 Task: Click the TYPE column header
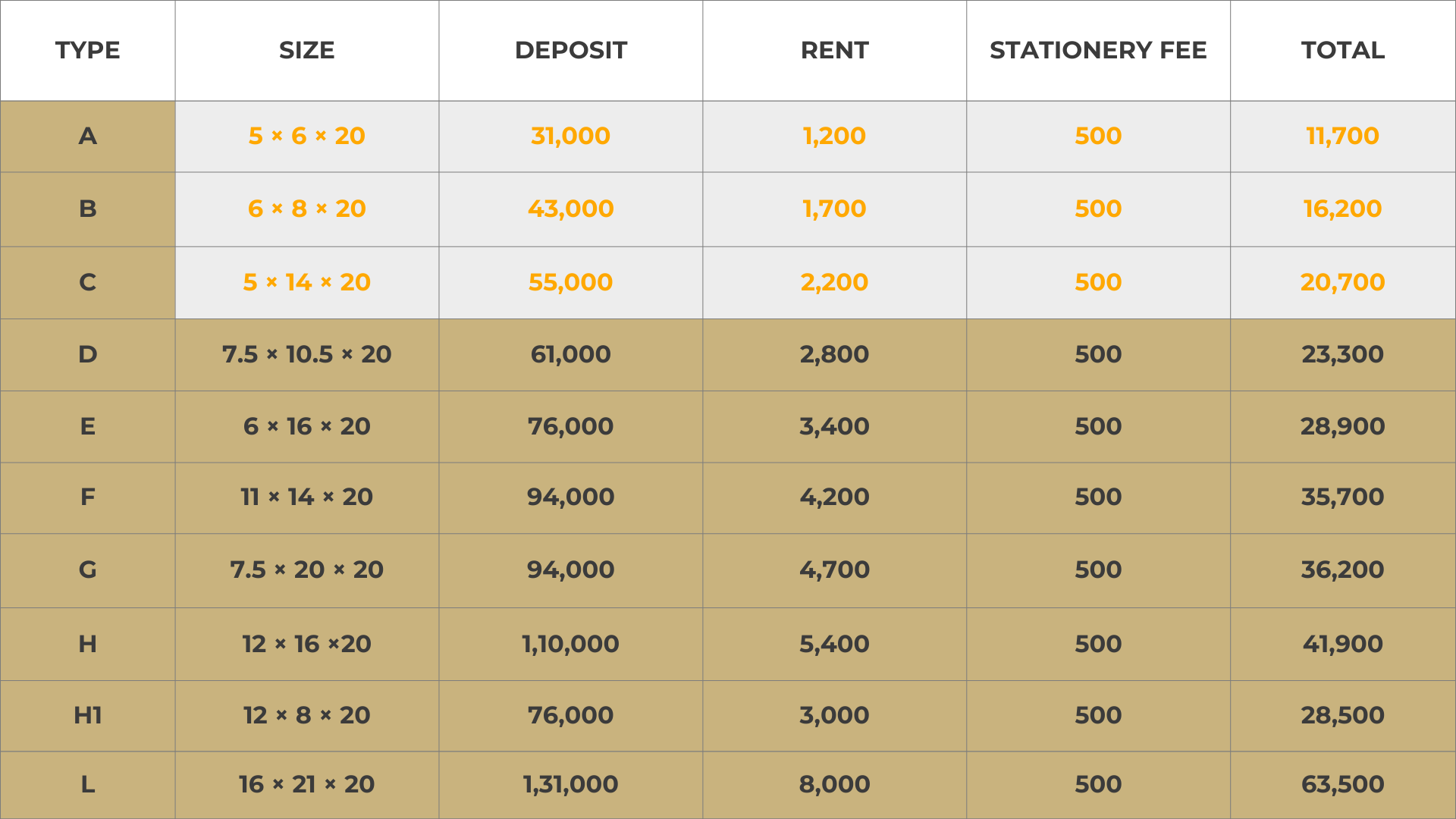click(87, 50)
